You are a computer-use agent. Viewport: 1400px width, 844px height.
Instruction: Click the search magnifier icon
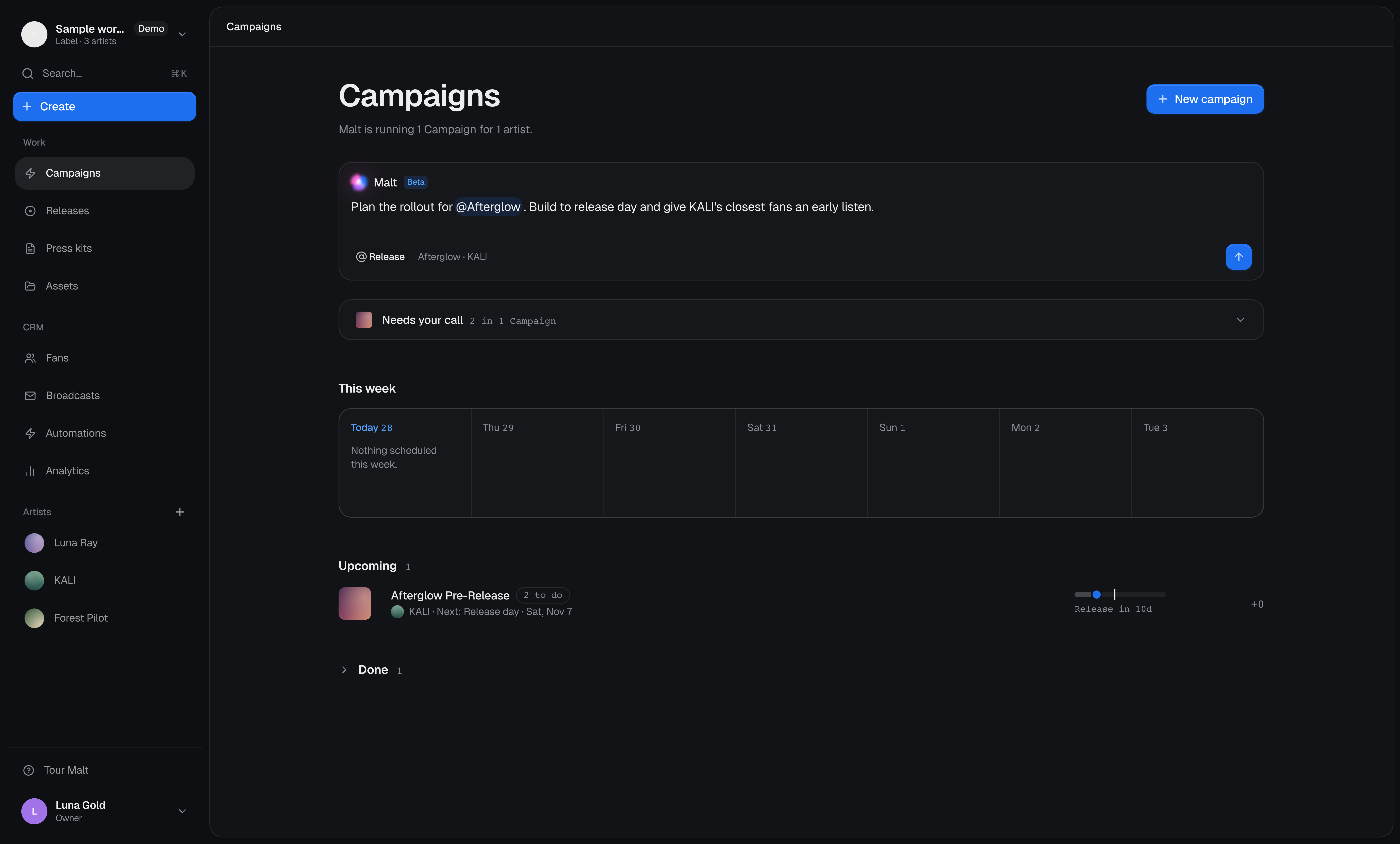click(28, 73)
